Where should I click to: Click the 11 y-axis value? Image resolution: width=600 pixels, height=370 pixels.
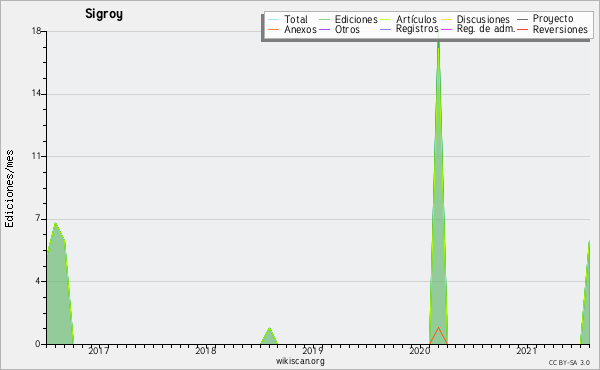click(36, 156)
